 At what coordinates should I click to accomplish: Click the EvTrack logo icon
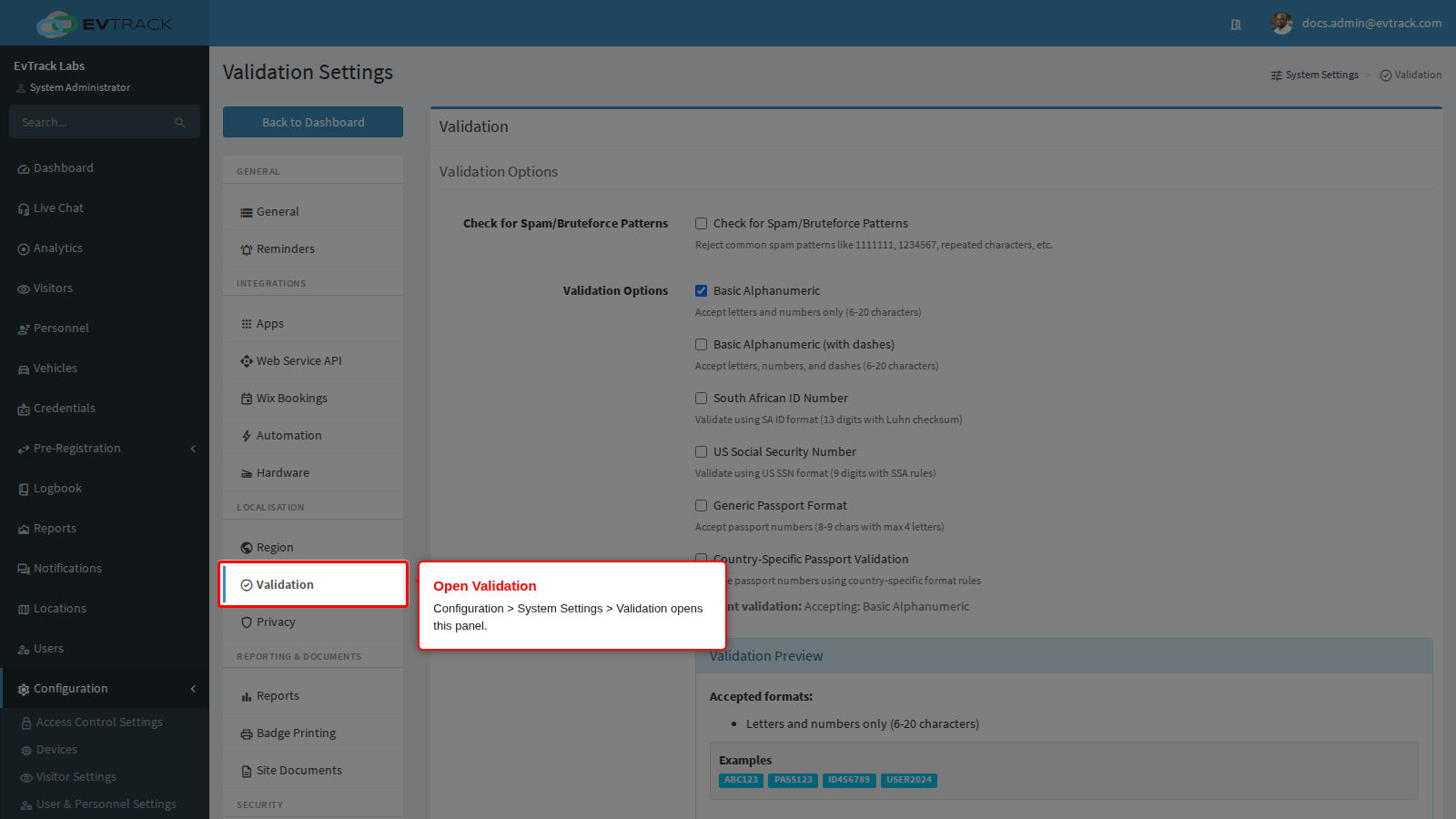point(56,24)
